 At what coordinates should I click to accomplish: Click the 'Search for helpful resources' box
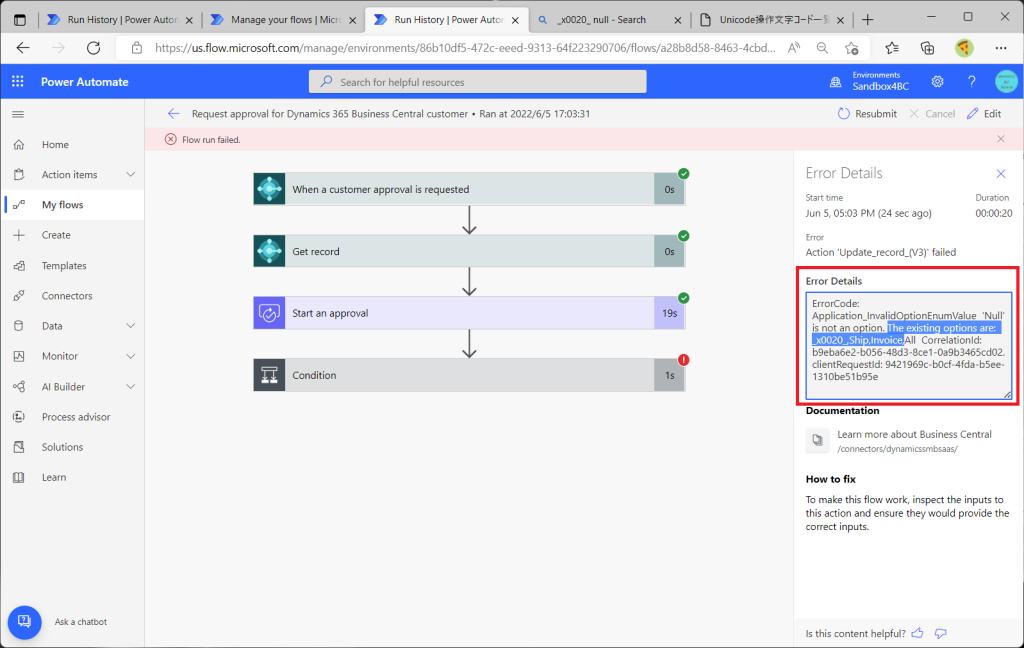[477, 82]
